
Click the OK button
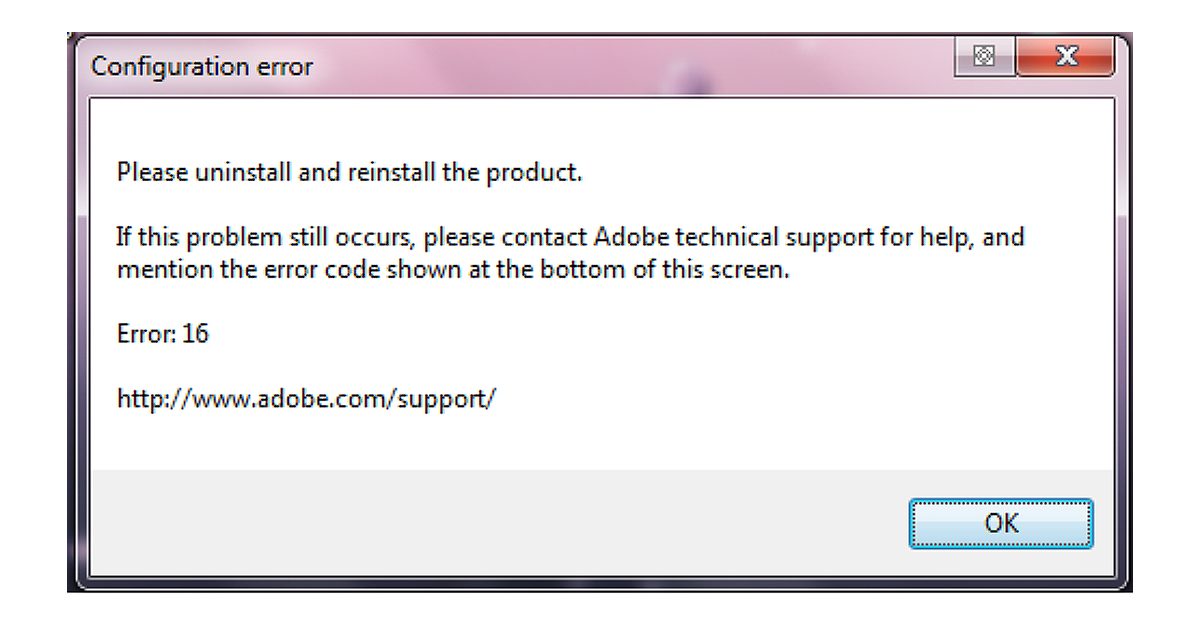pos(1001,523)
